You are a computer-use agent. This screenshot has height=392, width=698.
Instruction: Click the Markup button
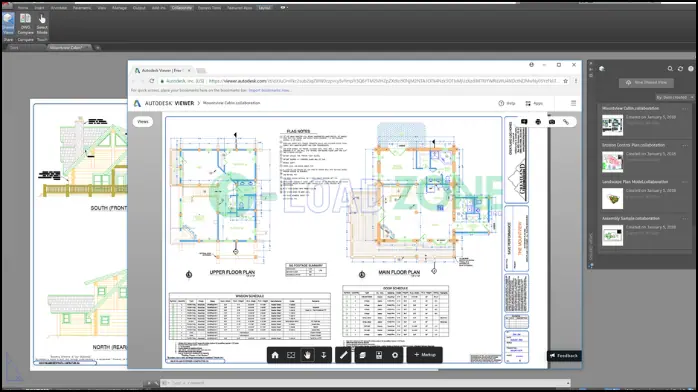coord(425,355)
